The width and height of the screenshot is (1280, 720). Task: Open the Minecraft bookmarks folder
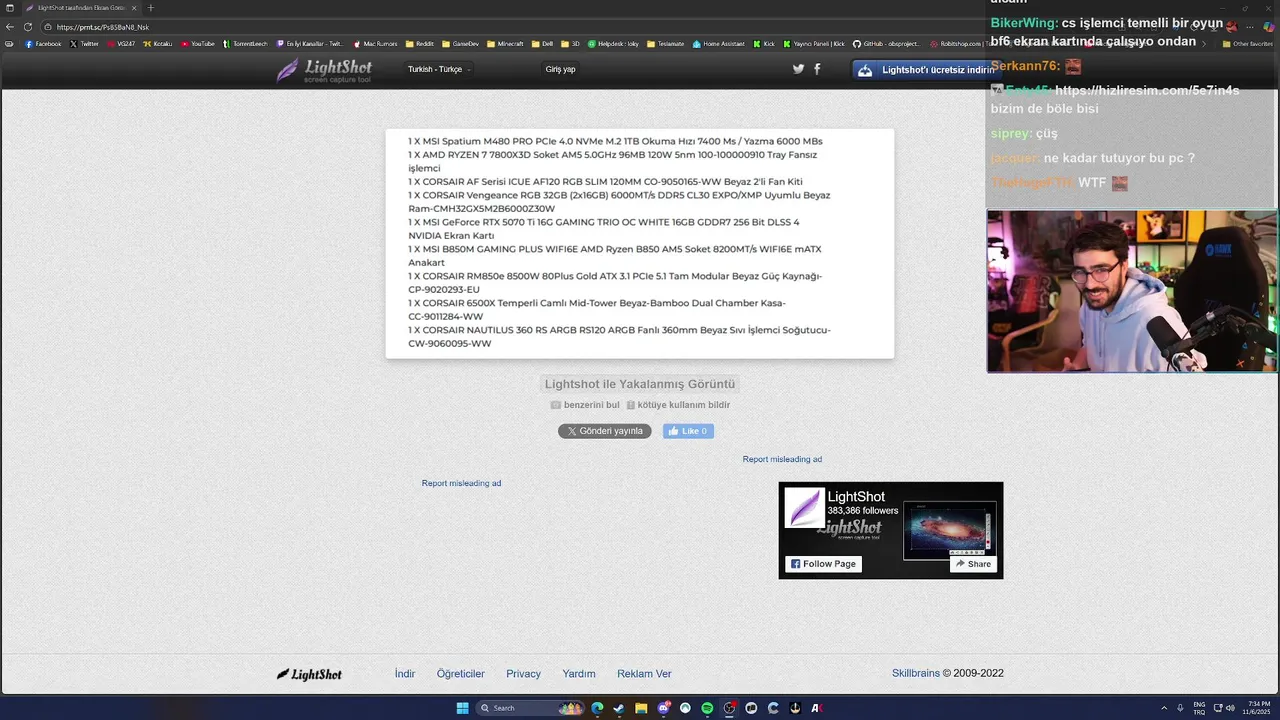(505, 44)
